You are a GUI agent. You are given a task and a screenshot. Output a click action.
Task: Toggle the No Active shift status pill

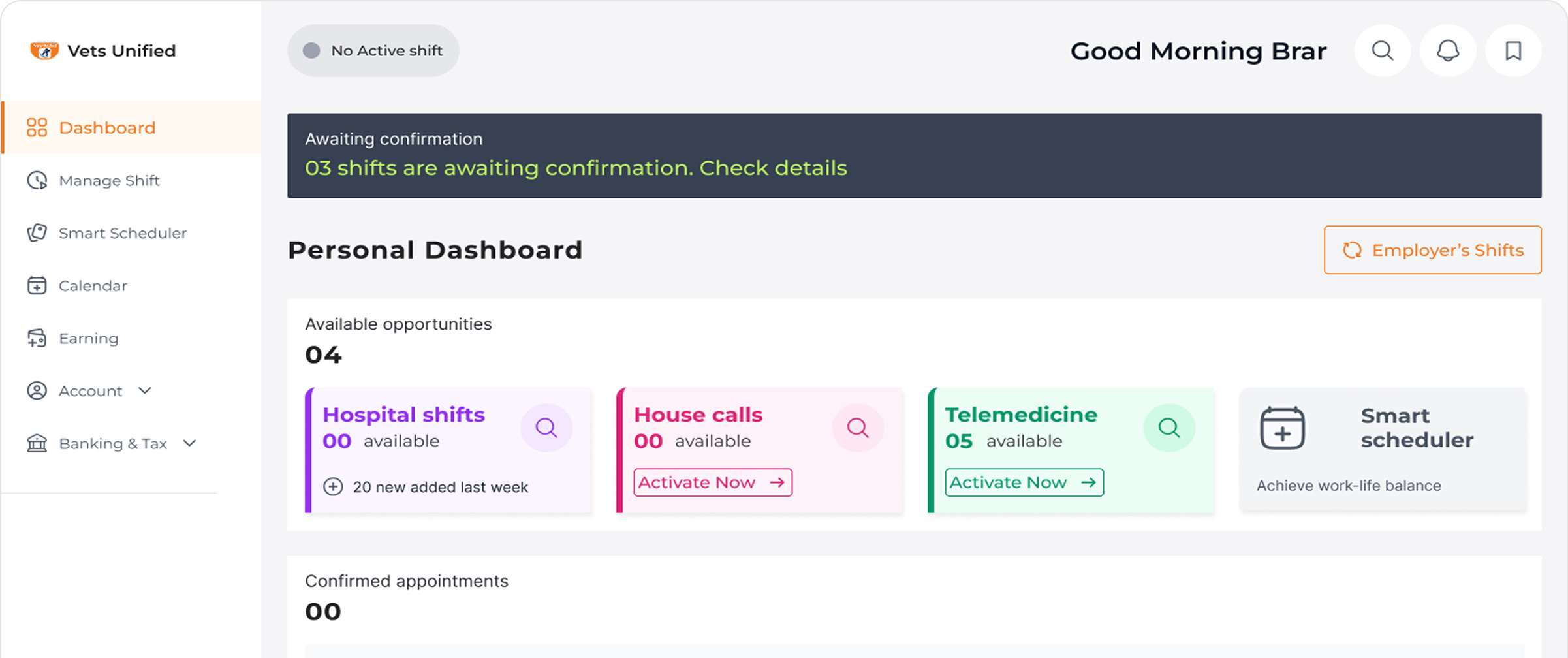(373, 51)
